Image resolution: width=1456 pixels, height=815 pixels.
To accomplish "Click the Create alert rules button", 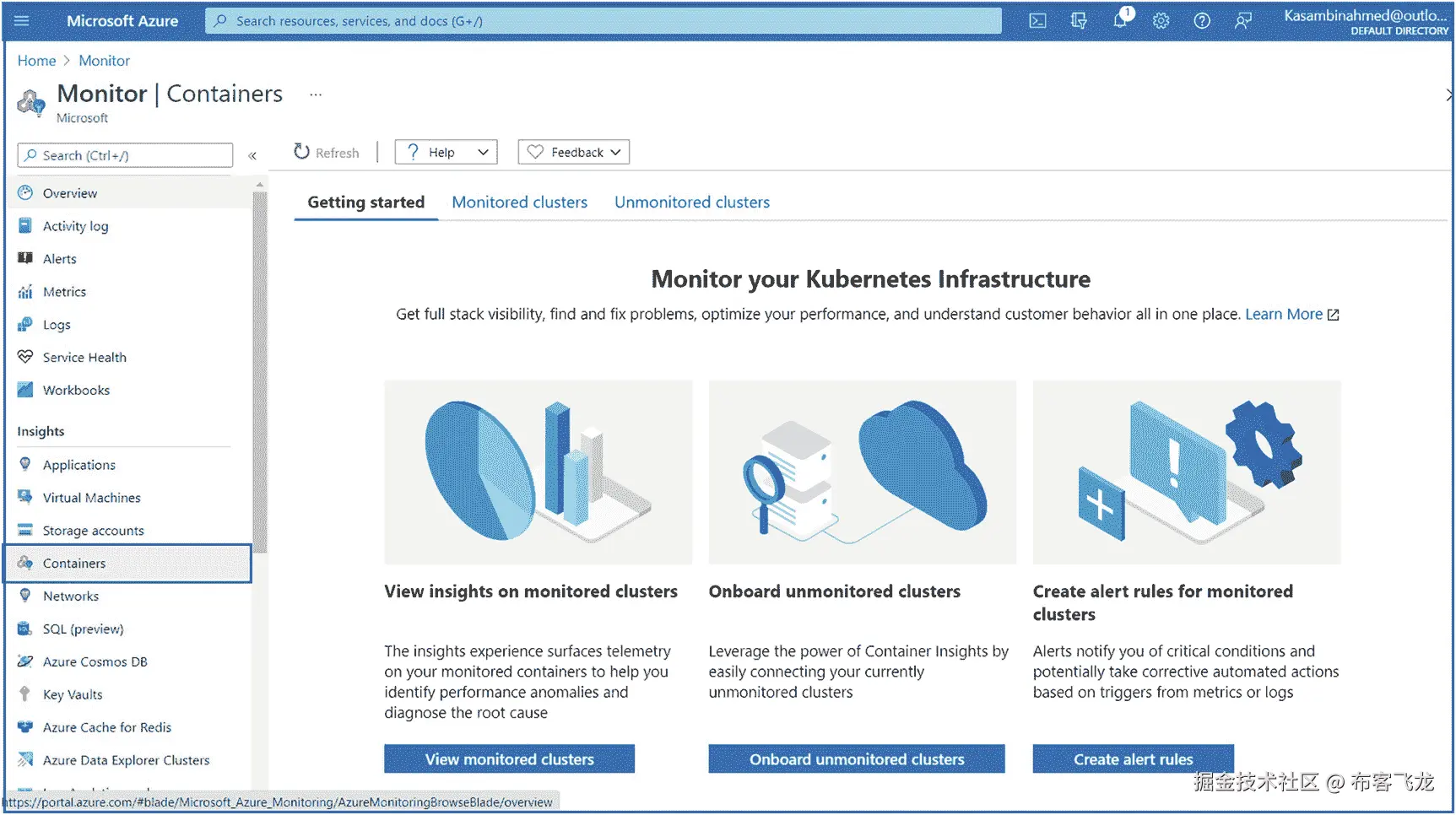I will (1134, 759).
